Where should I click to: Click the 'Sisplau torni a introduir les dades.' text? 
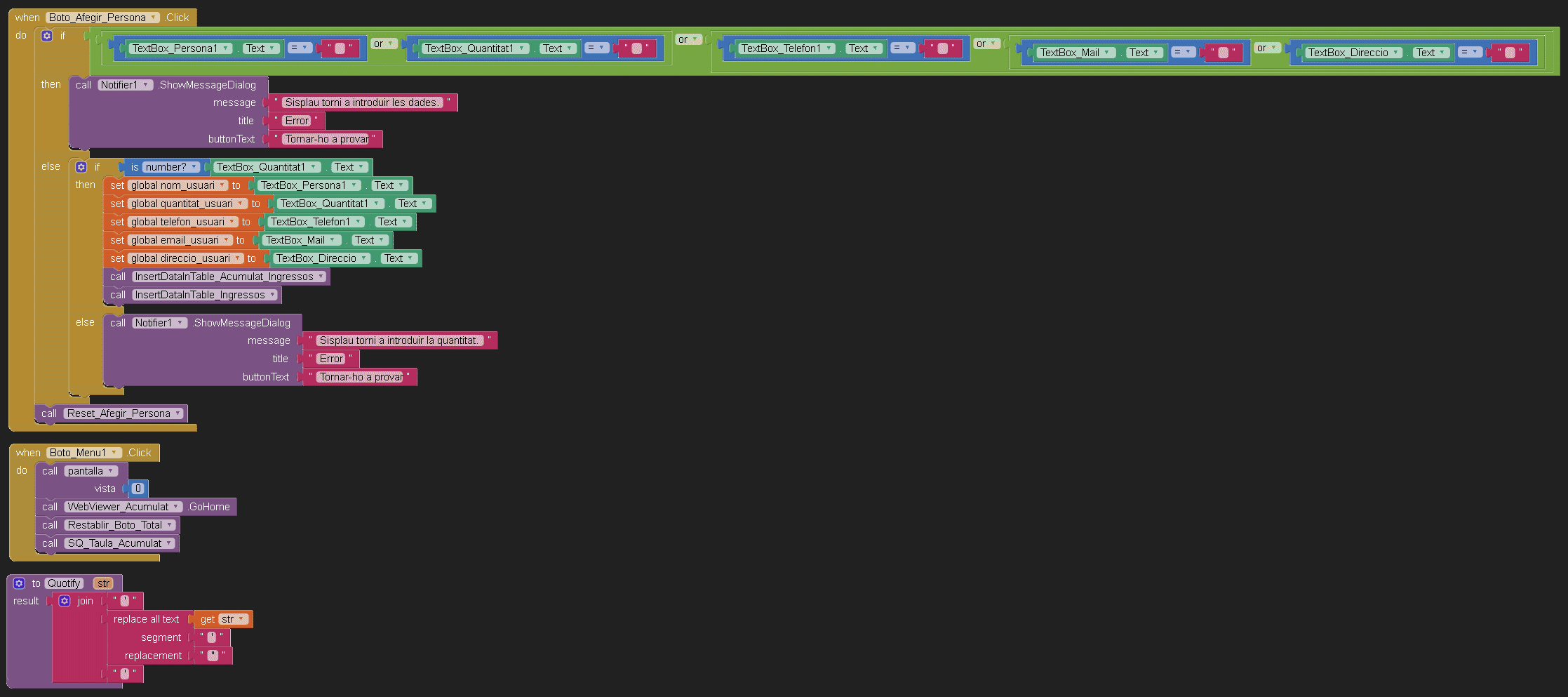362,102
